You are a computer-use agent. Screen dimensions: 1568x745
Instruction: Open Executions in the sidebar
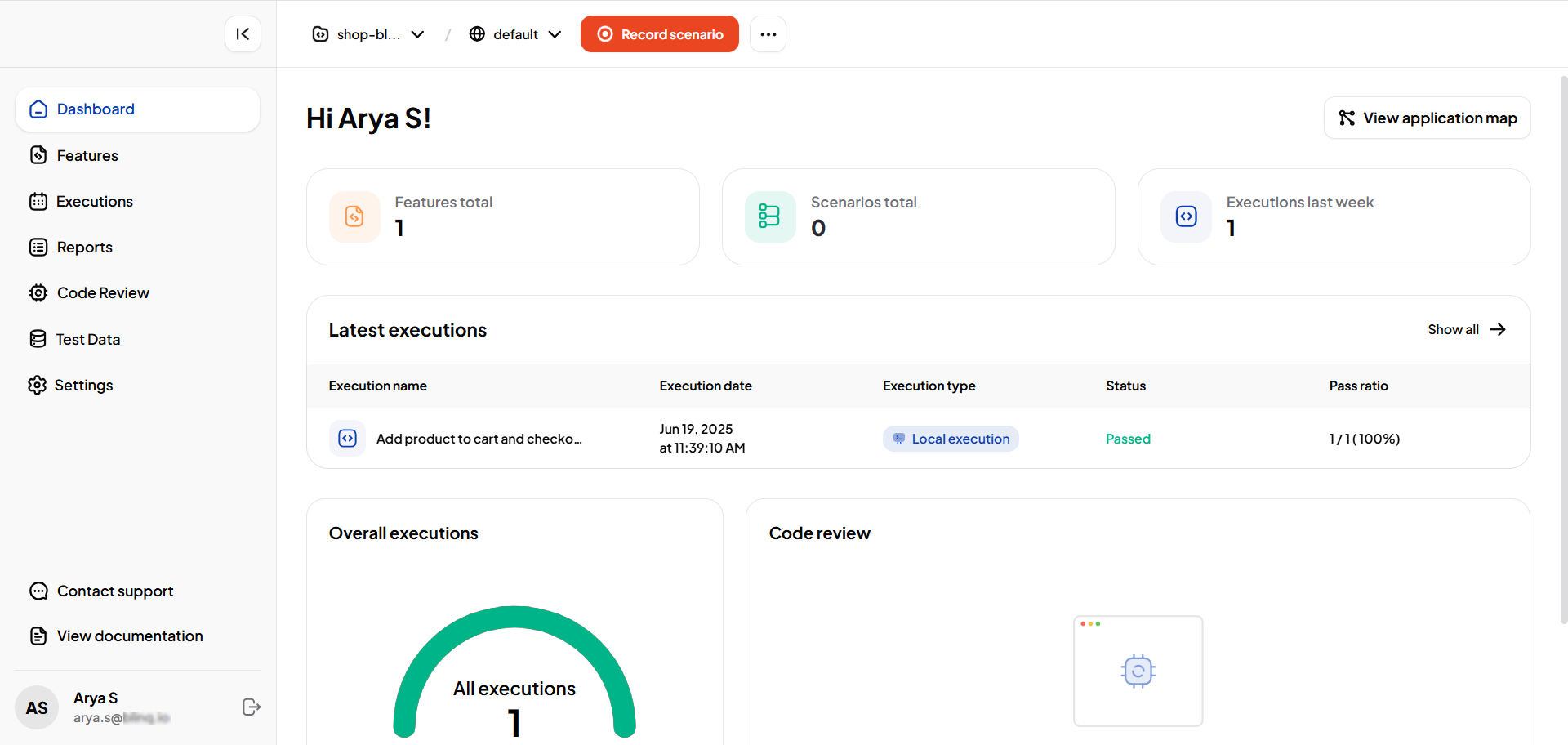(x=94, y=202)
